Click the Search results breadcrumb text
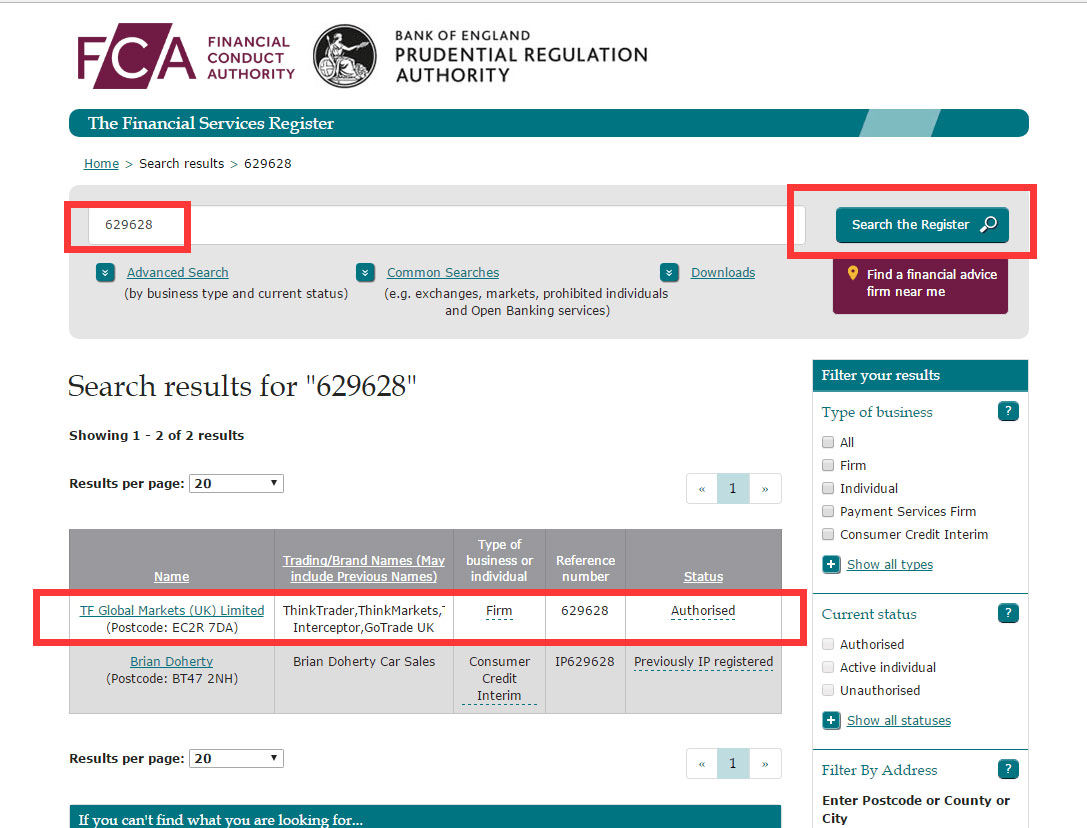 [182, 164]
